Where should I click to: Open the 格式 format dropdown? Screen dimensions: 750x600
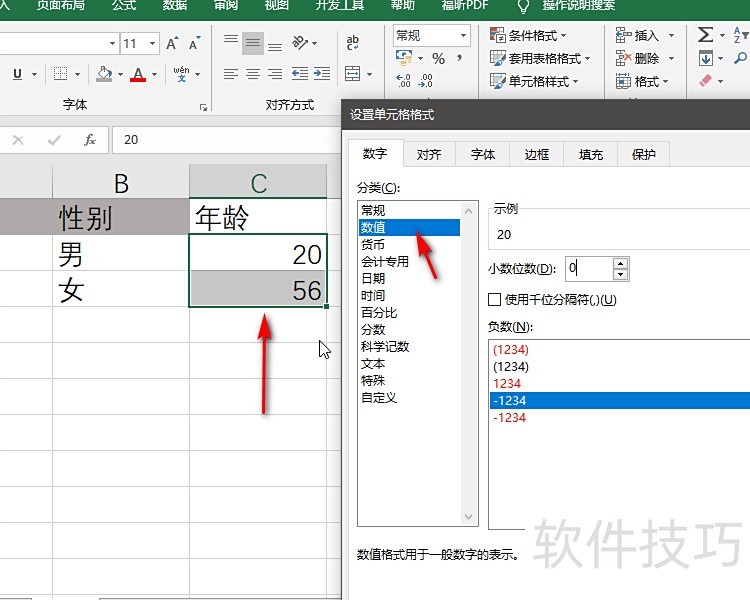(x=642, y=81)
